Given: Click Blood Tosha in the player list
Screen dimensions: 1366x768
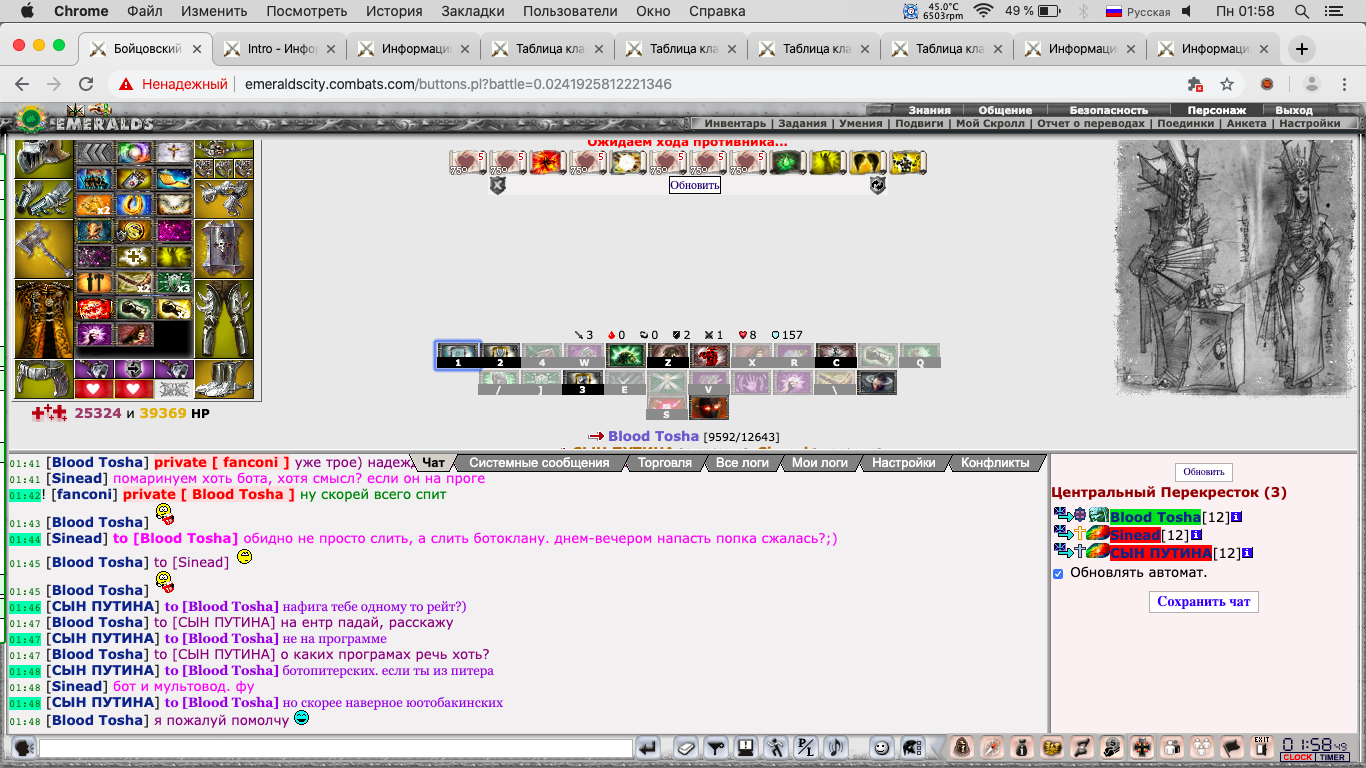Looking at the screenshot, I should point(1155,517).
